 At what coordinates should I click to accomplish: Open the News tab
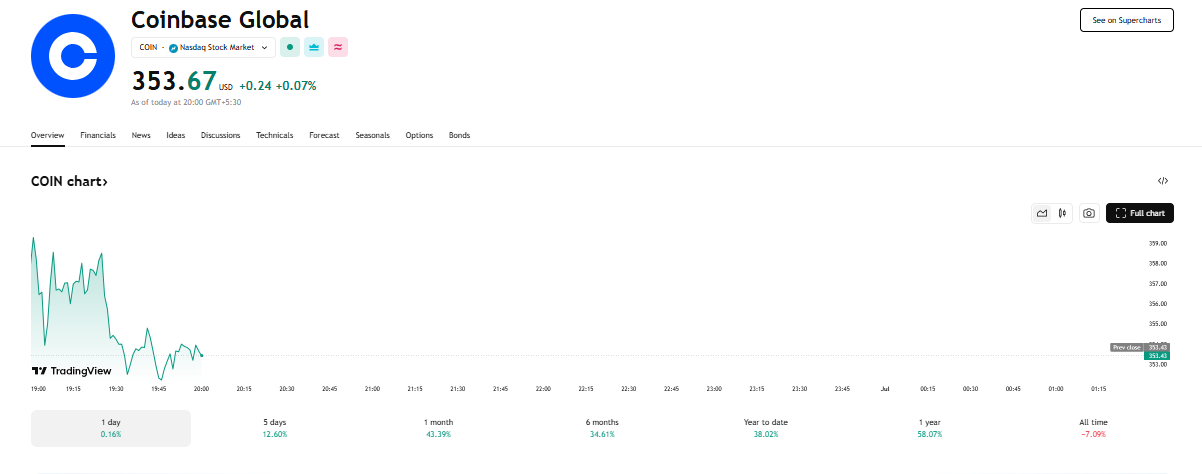141,135
